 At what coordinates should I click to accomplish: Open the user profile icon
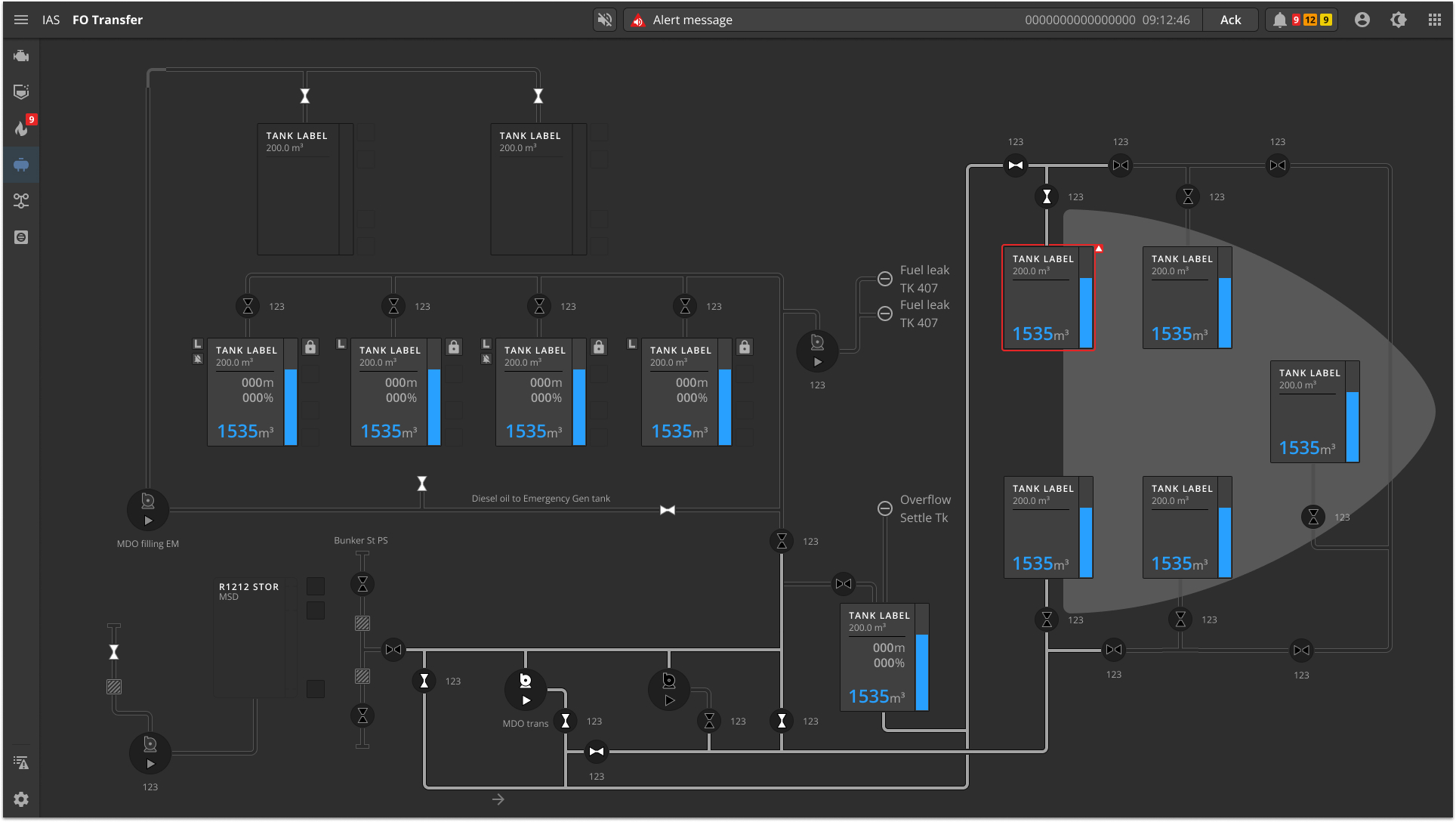(x=1362, y=20)
